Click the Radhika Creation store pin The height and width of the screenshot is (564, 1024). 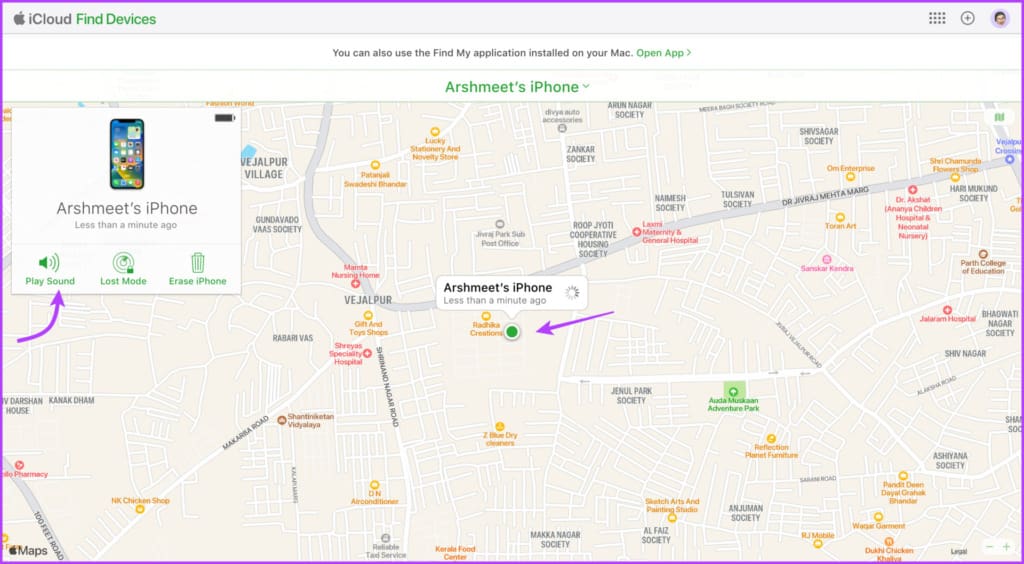click(x=486, y=316)
